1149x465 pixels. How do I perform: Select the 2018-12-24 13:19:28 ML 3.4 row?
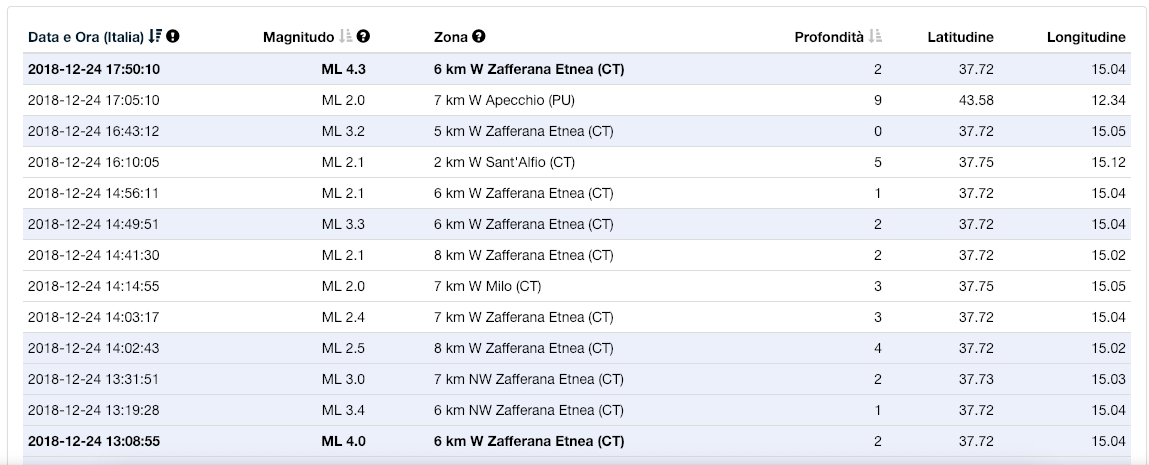point(94,410)
